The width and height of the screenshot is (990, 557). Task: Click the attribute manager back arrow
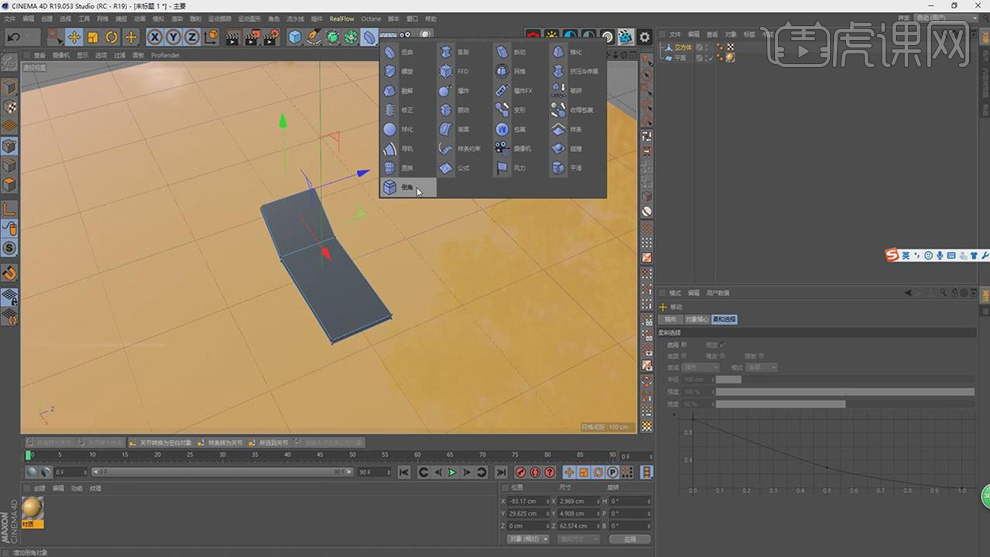908,293
